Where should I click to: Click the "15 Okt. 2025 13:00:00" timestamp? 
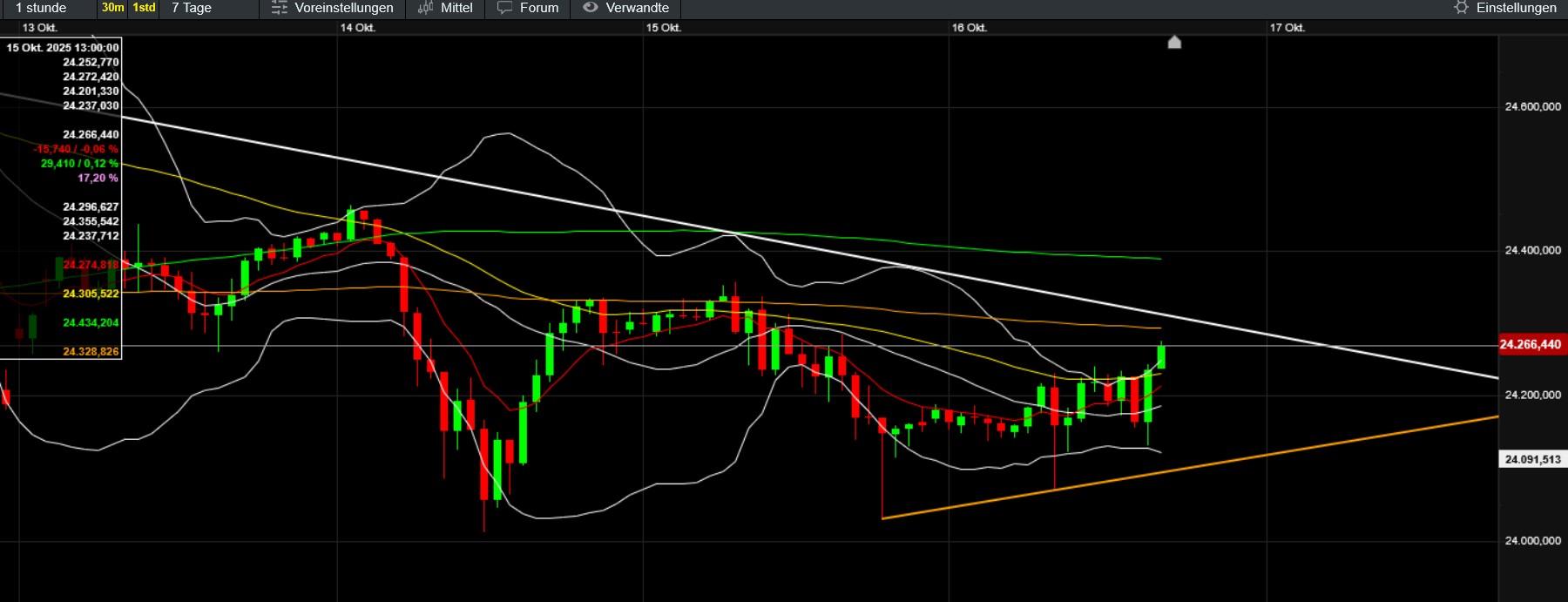(x=63, y=48)
